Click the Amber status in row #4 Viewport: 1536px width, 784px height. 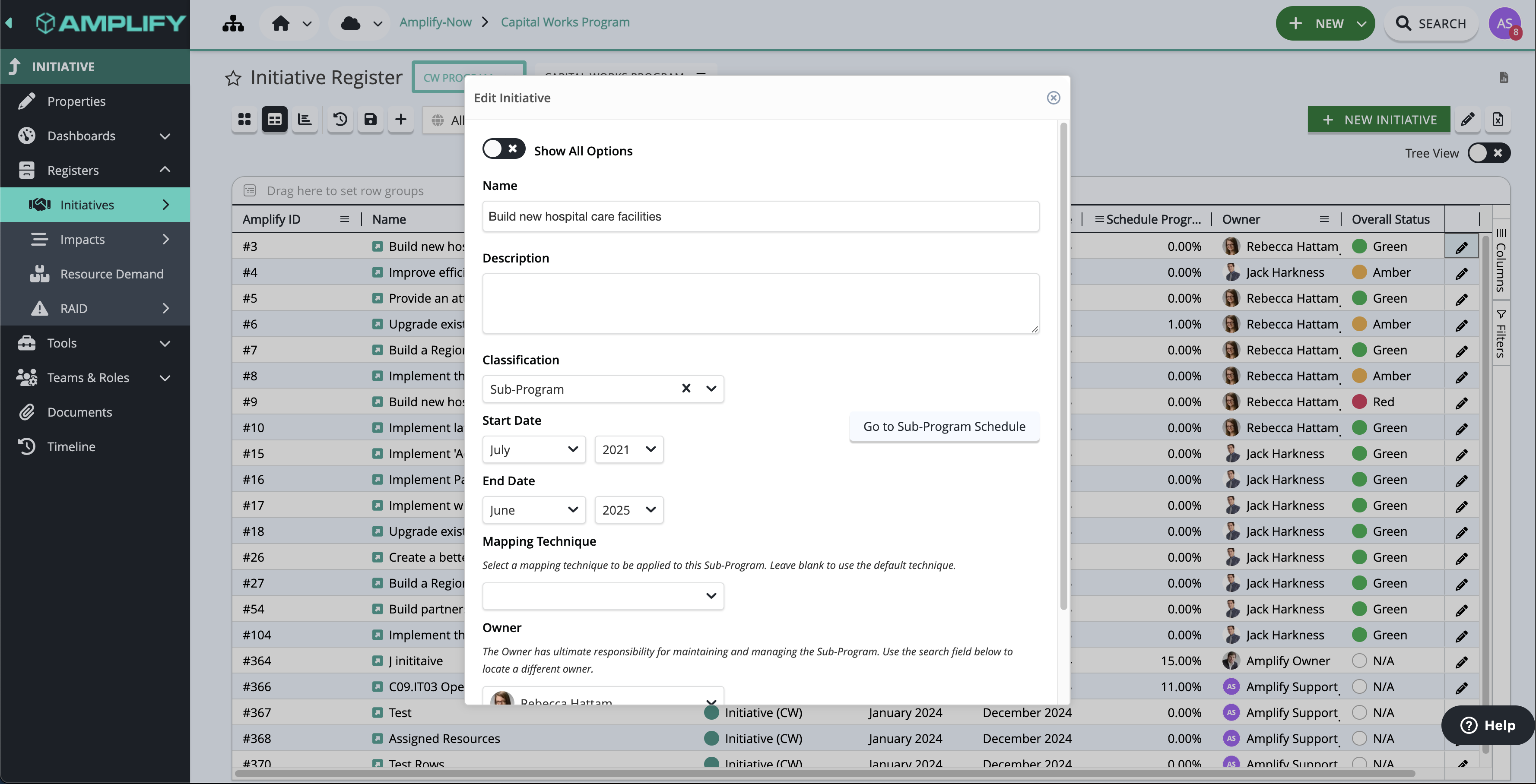1381,272
